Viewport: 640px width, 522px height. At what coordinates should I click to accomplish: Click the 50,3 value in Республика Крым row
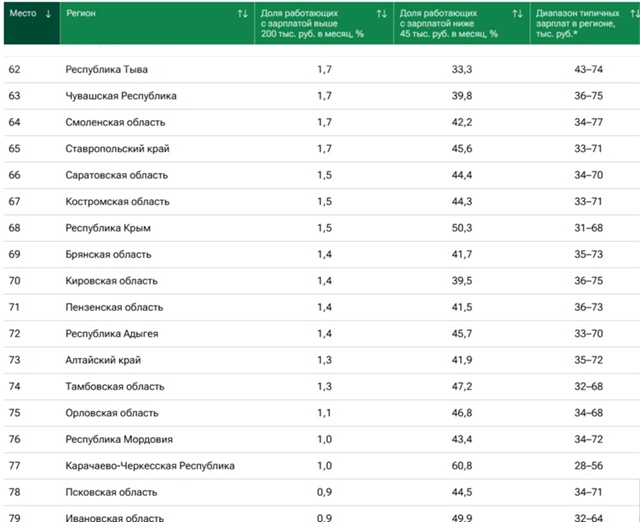click(x=462, y=228)
